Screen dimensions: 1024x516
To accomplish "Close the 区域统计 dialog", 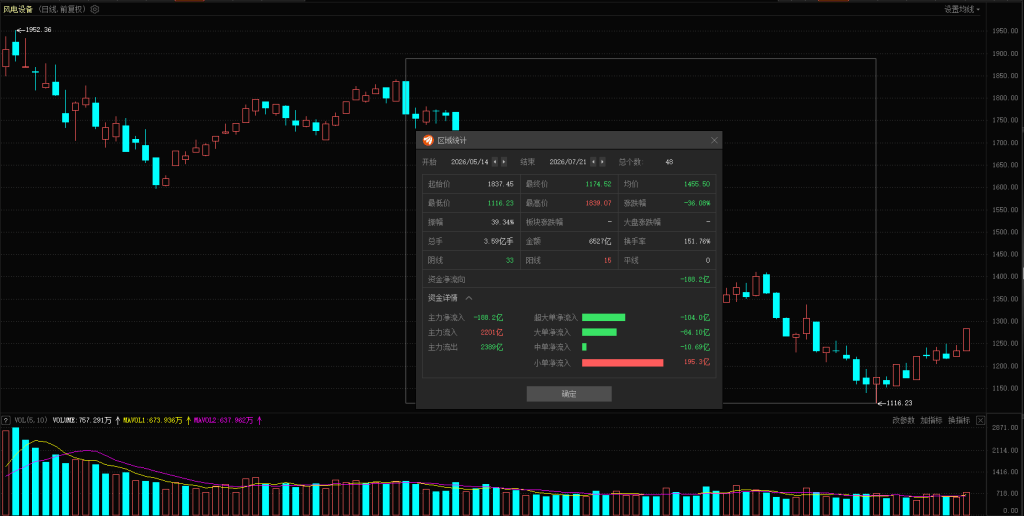I will (714, 140).
